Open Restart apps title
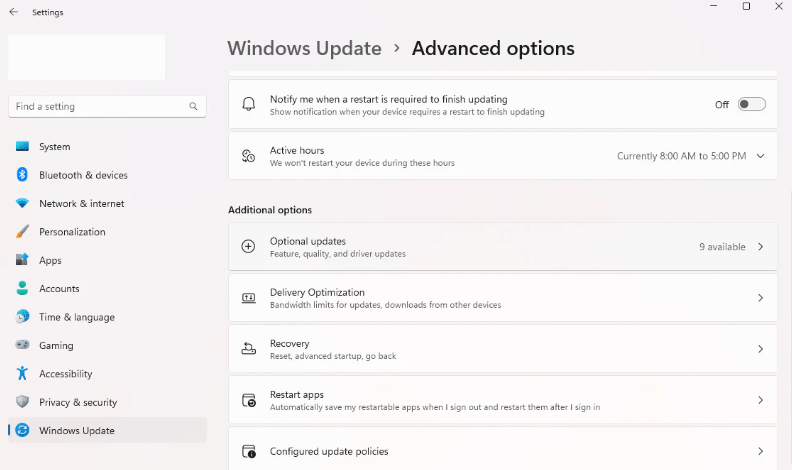This screenshot has width=792, height=470. pos(296,394)
